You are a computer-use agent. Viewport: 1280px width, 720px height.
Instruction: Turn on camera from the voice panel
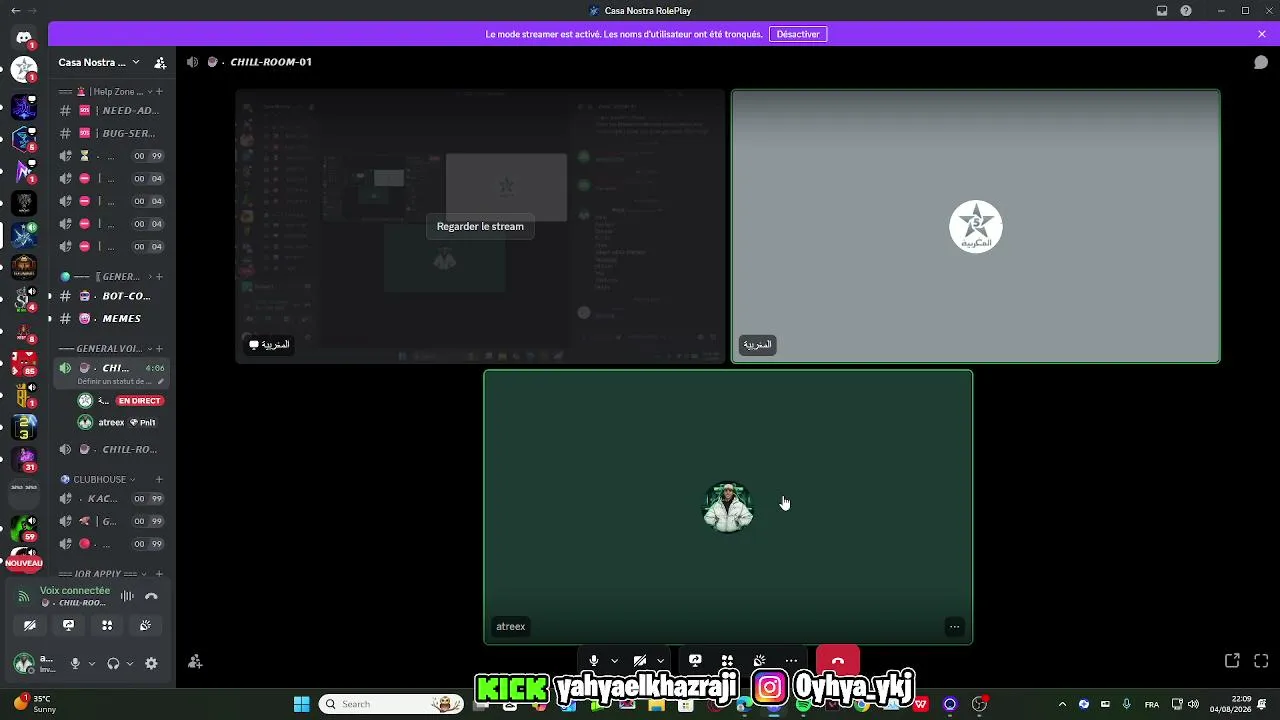(30, 626)
